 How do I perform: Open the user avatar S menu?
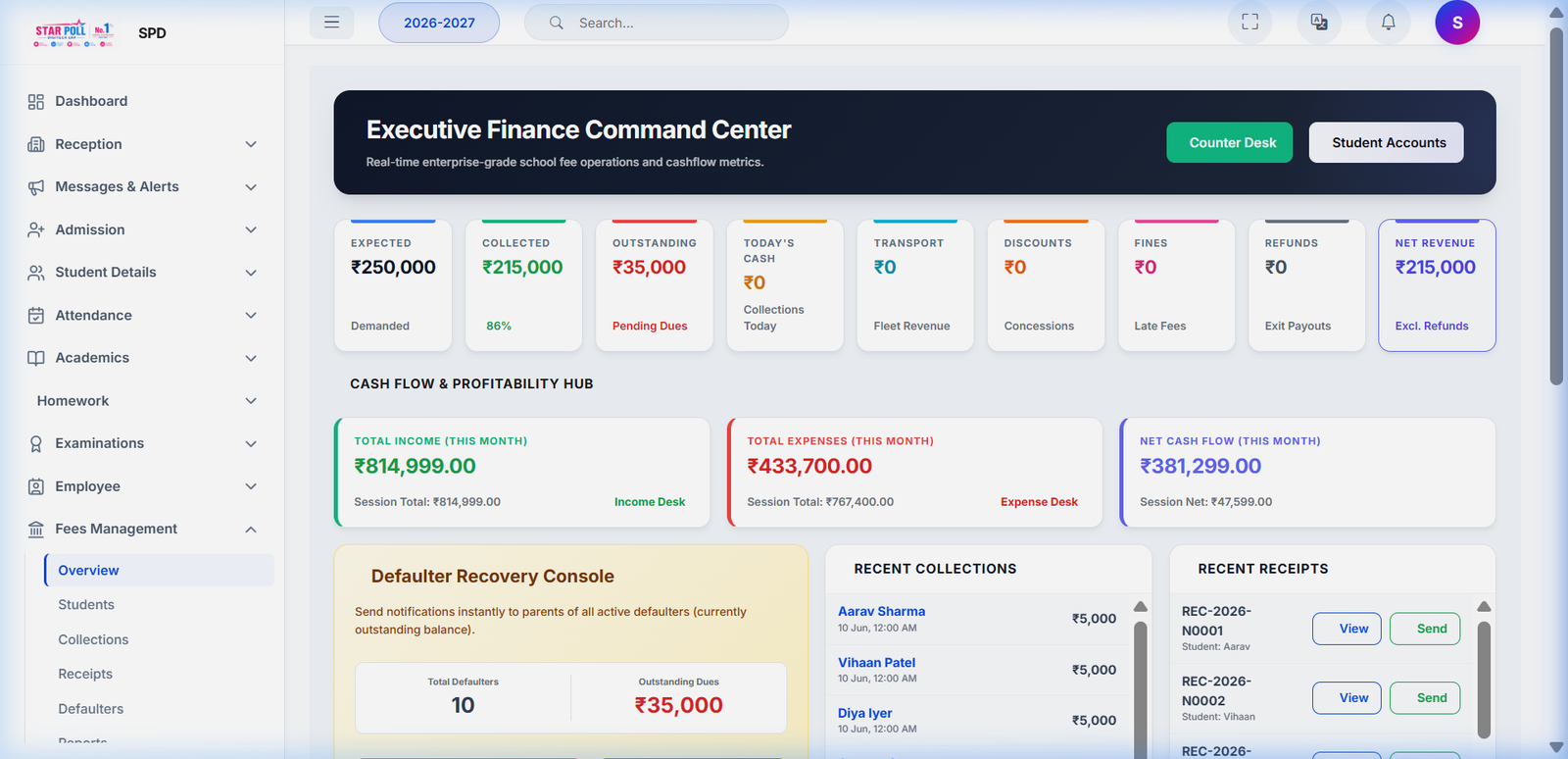click(1457, 22)
